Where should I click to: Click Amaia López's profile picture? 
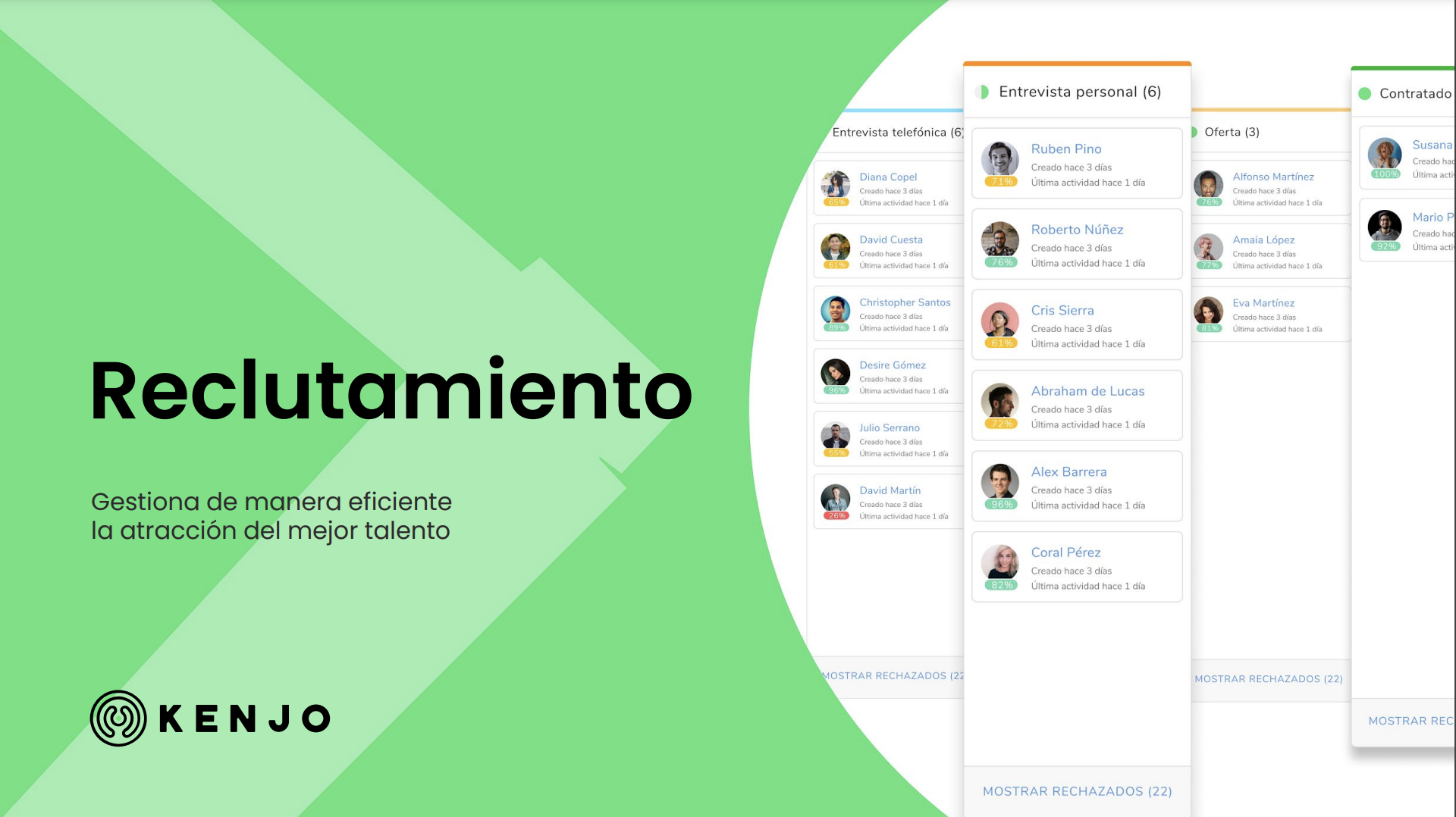pos(1209,248)
